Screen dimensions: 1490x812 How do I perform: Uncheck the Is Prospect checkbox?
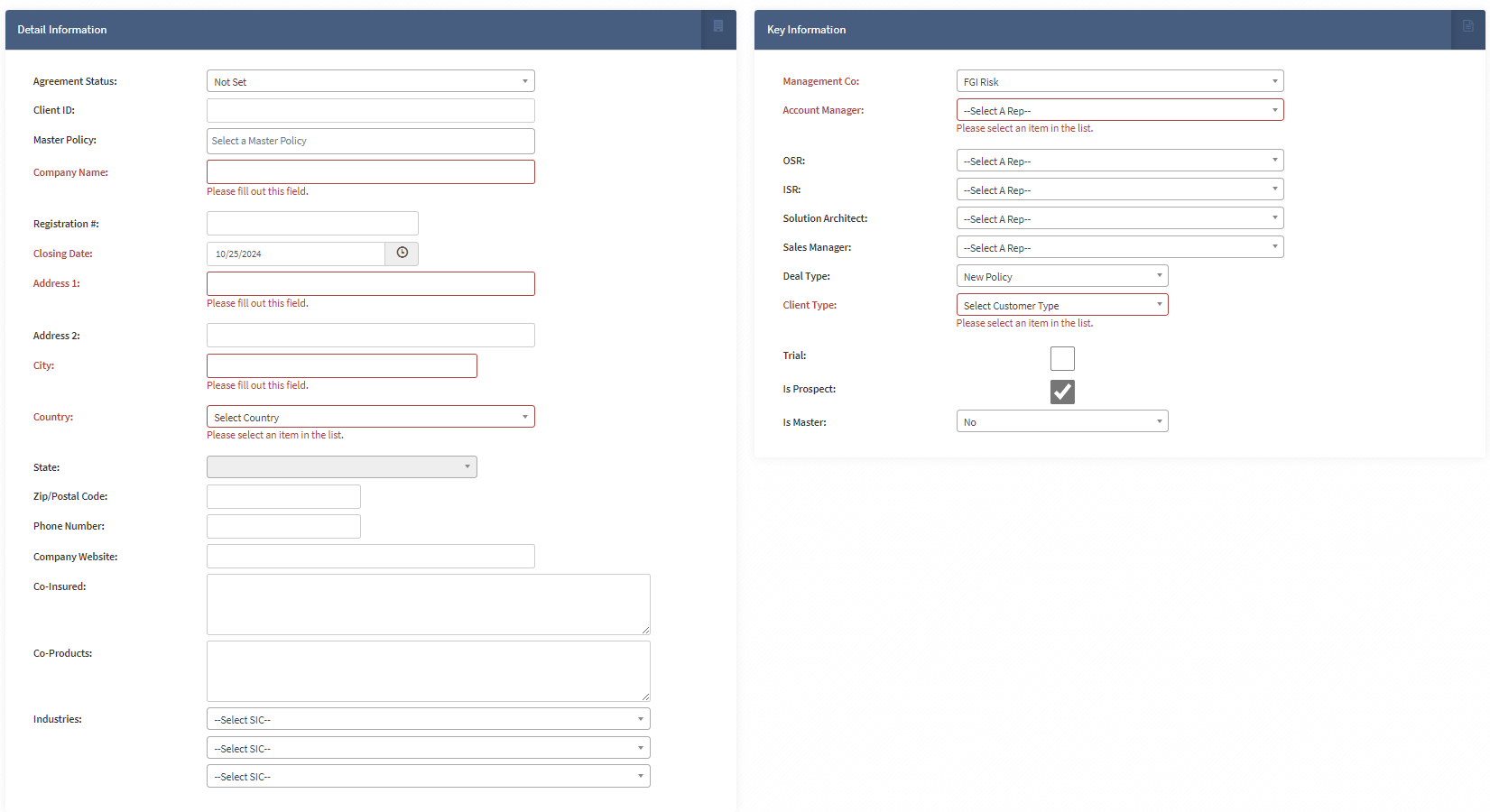click(x=1062, y=392)
